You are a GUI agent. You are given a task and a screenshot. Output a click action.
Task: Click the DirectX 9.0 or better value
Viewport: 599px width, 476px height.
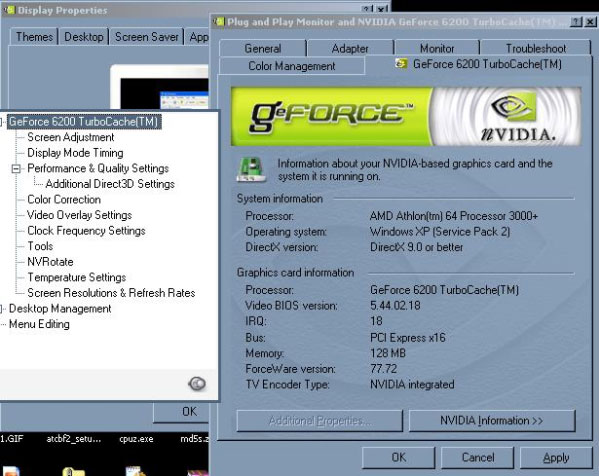click(x=416, y=247)
